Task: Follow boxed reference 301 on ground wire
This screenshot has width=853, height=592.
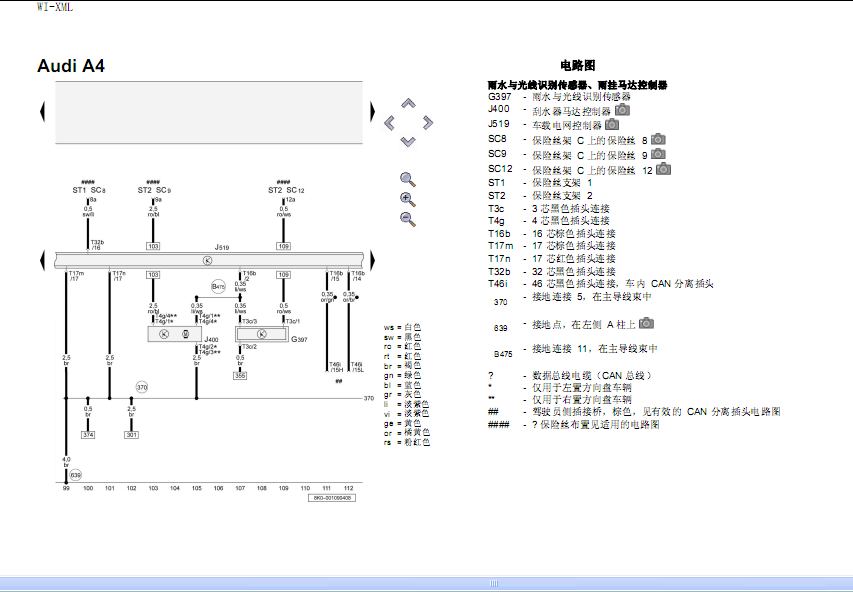Action: [131, 435]
